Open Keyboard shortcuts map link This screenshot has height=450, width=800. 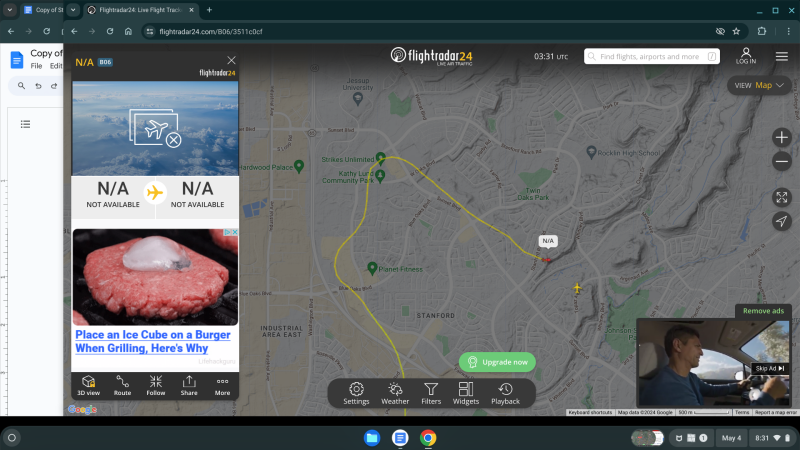590,412
